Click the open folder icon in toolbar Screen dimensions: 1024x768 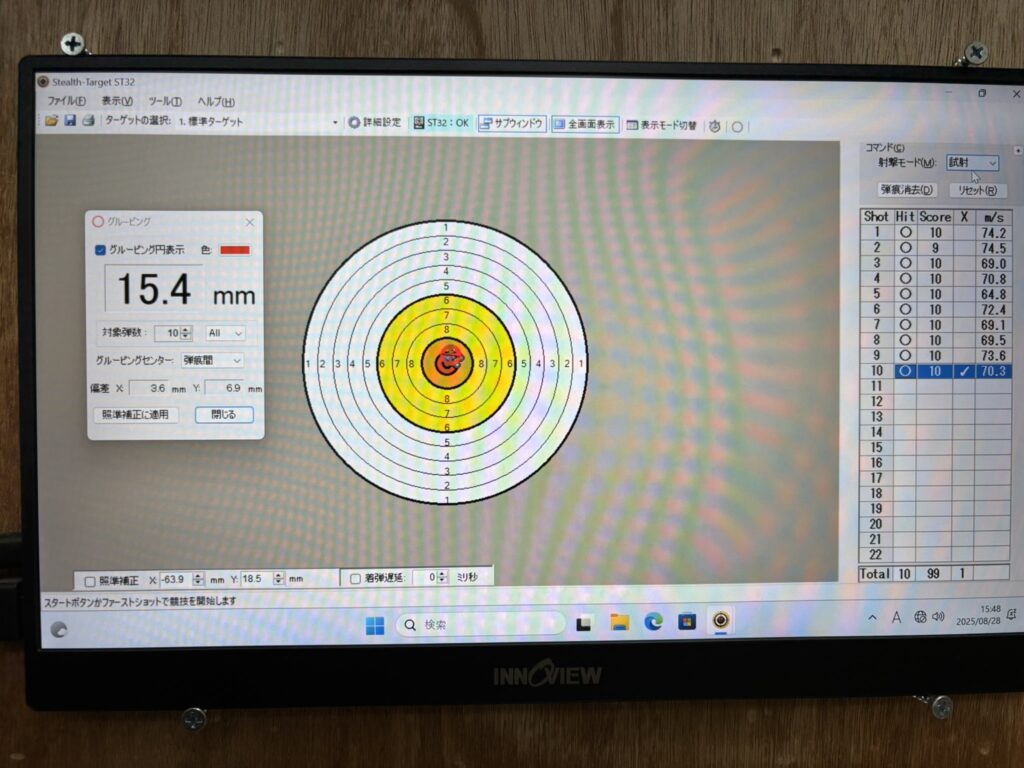52,121
